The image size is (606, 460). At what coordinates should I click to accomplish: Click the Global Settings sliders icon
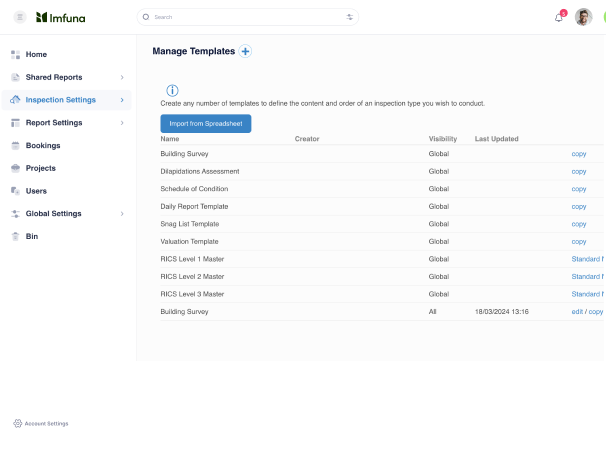point(15,213)
